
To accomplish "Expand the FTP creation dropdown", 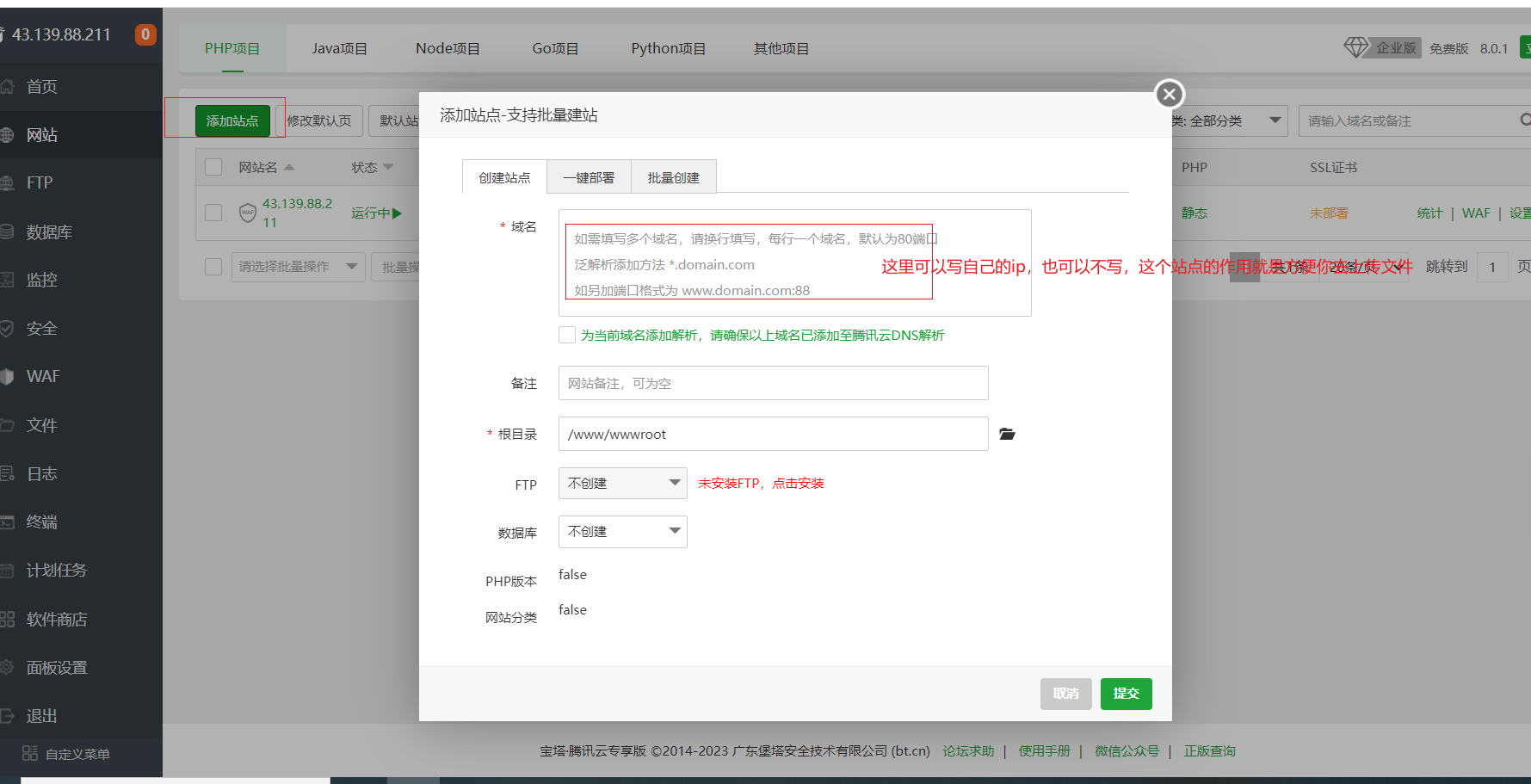I will (x=622, y=484).
